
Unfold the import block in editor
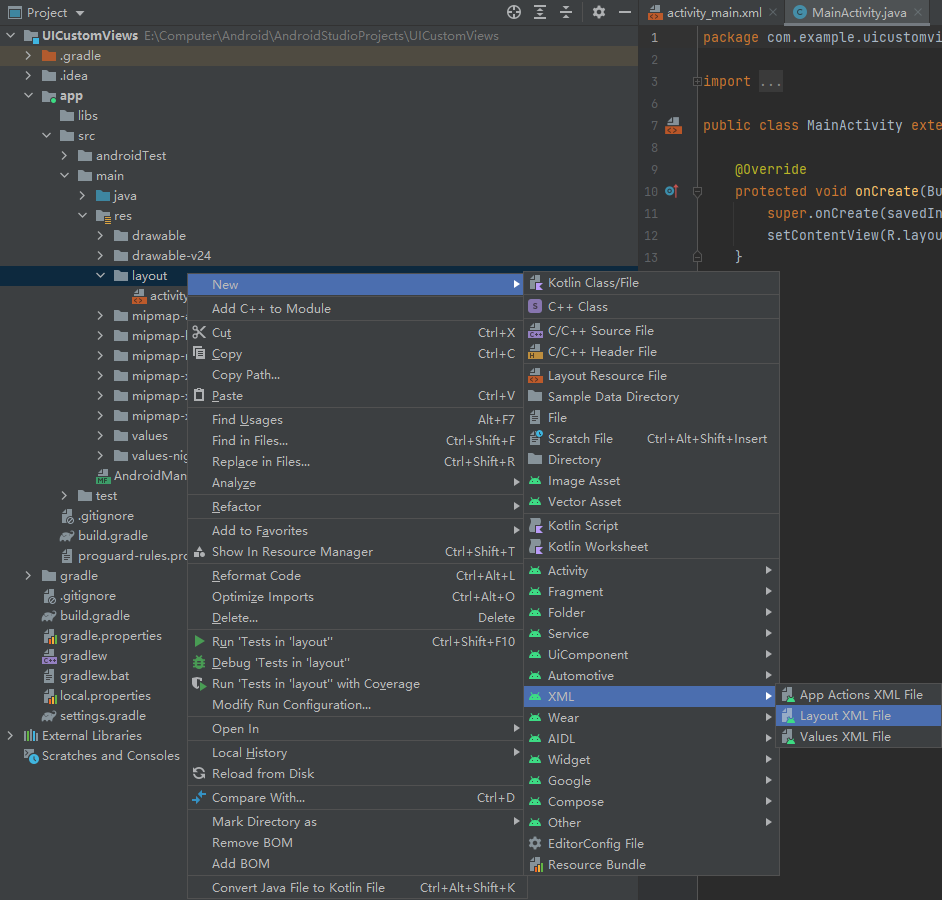[x=697, y=81]
